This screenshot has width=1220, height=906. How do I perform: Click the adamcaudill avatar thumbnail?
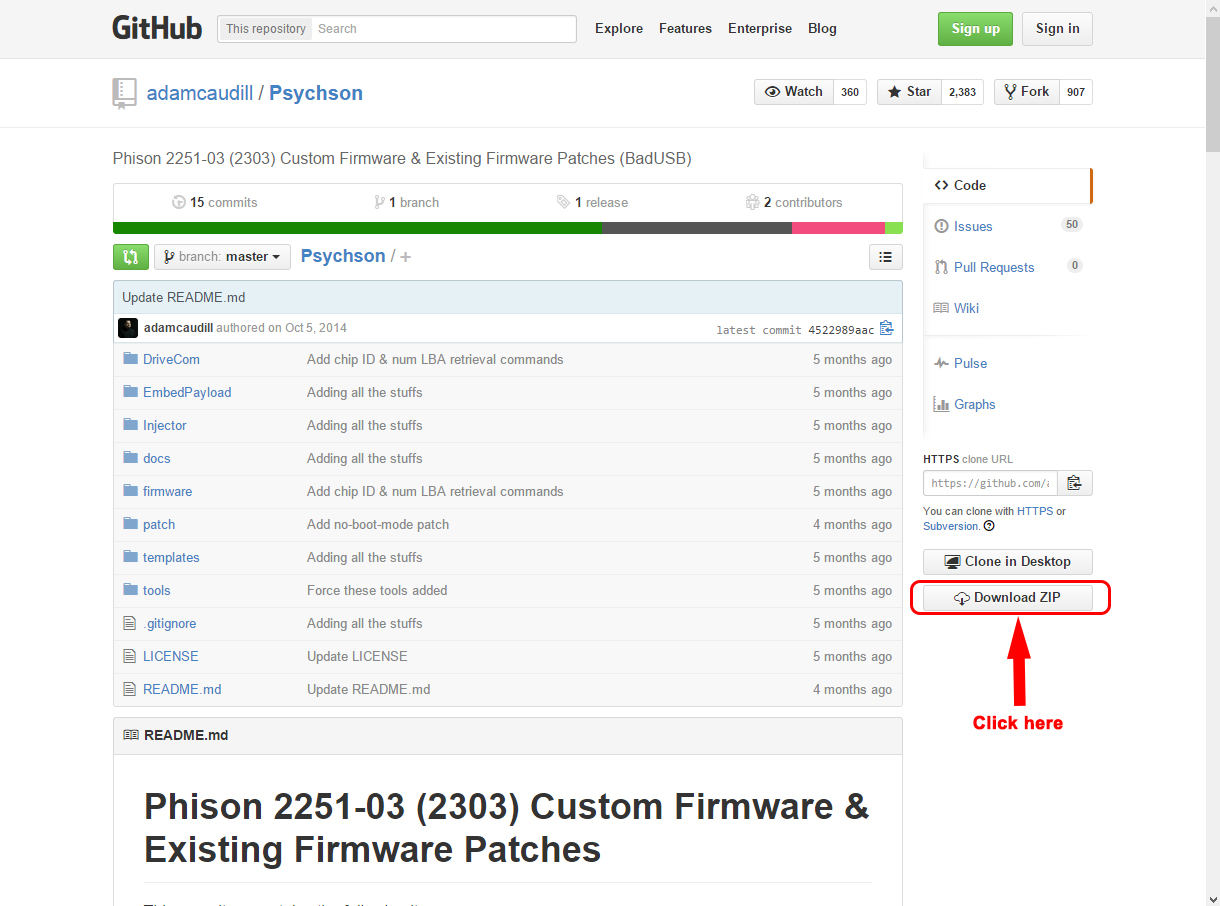coord(128,328)
